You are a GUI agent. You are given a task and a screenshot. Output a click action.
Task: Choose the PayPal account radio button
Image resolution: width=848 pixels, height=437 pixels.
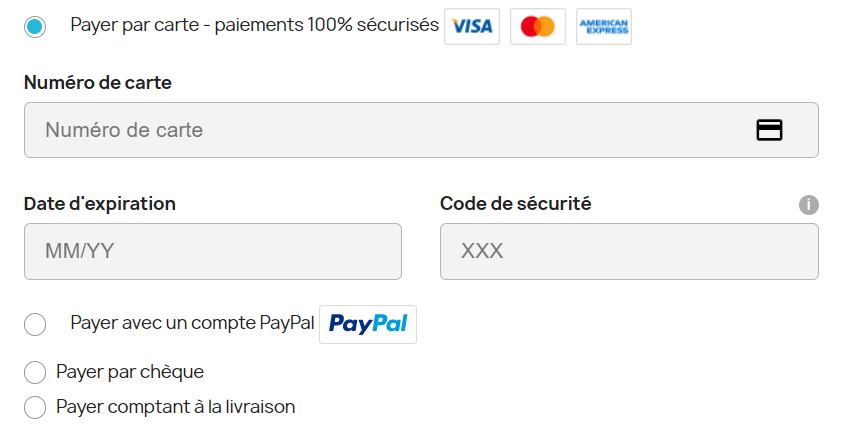pos(35,325)
